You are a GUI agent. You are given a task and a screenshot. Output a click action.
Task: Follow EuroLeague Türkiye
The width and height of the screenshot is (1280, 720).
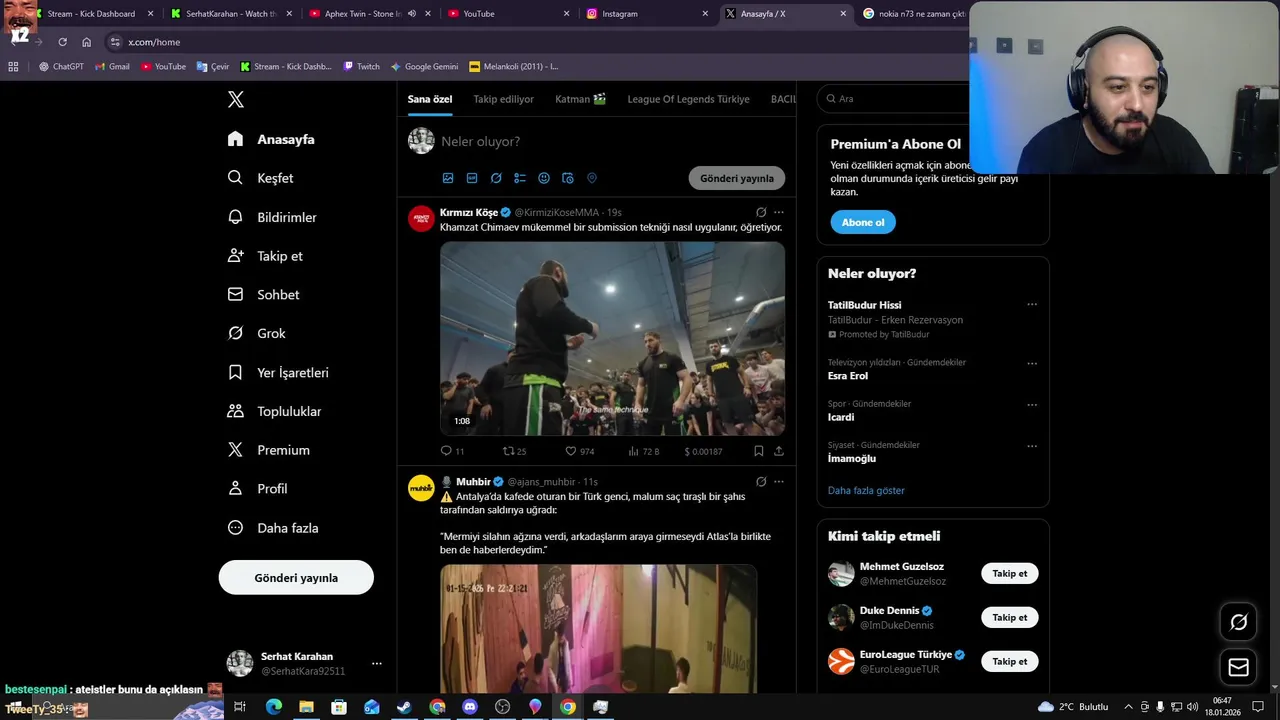tap(1010, 661)
